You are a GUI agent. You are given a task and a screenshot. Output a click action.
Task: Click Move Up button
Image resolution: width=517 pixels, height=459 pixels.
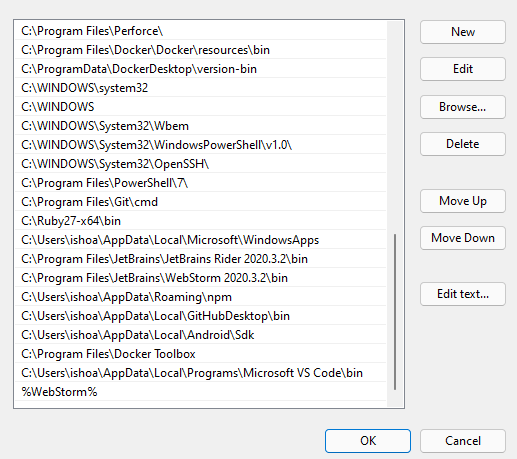click(x=463, y=201)
